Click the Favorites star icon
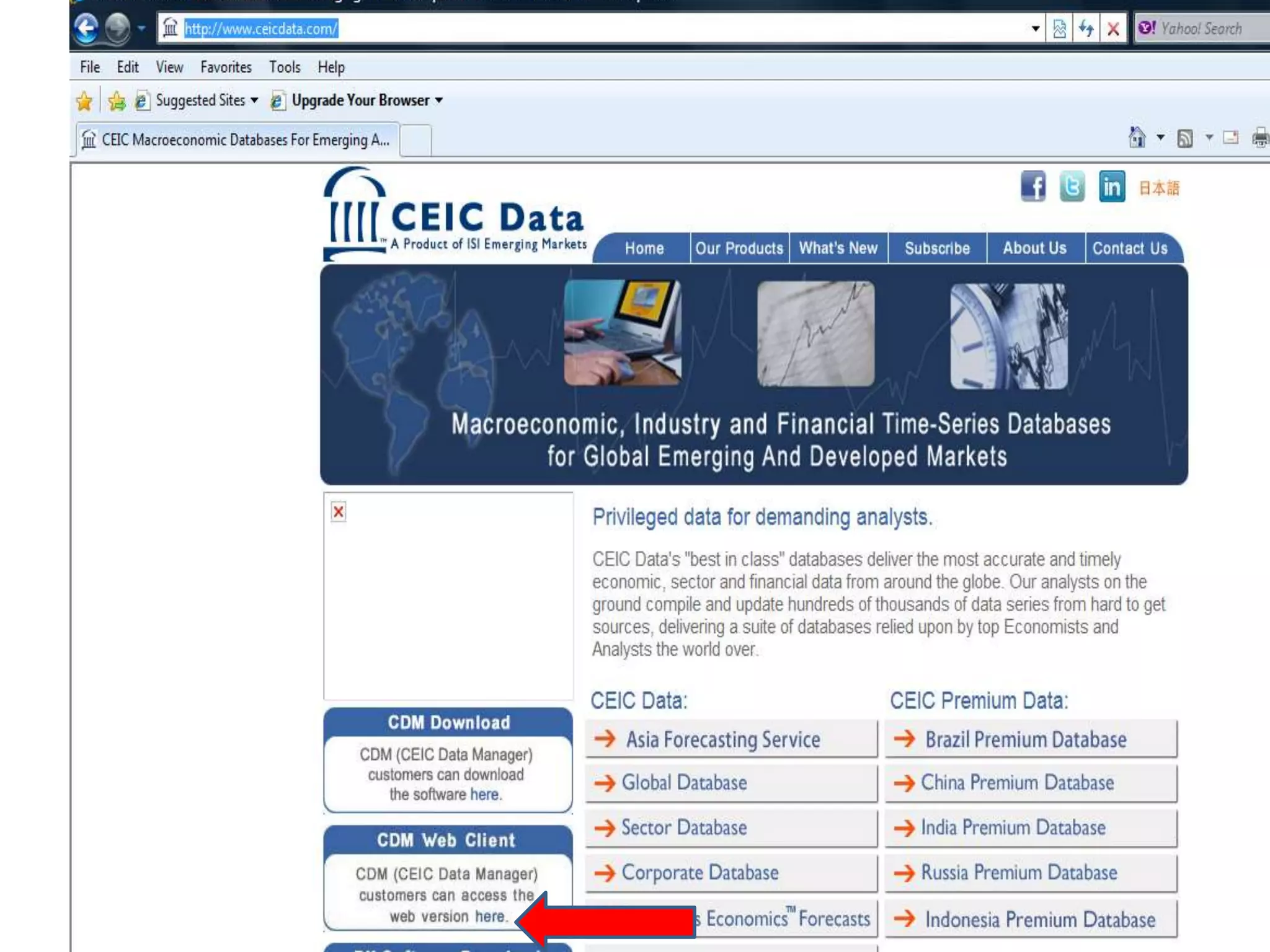The height and width of the screenshot is (952, 1270). click(x=84, y=100)
